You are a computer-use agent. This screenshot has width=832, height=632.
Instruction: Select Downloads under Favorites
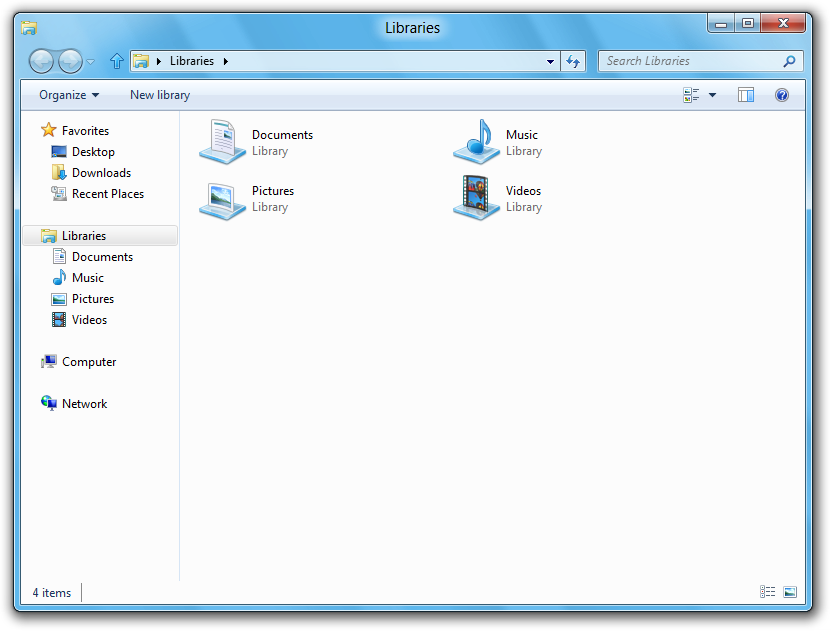101,173
